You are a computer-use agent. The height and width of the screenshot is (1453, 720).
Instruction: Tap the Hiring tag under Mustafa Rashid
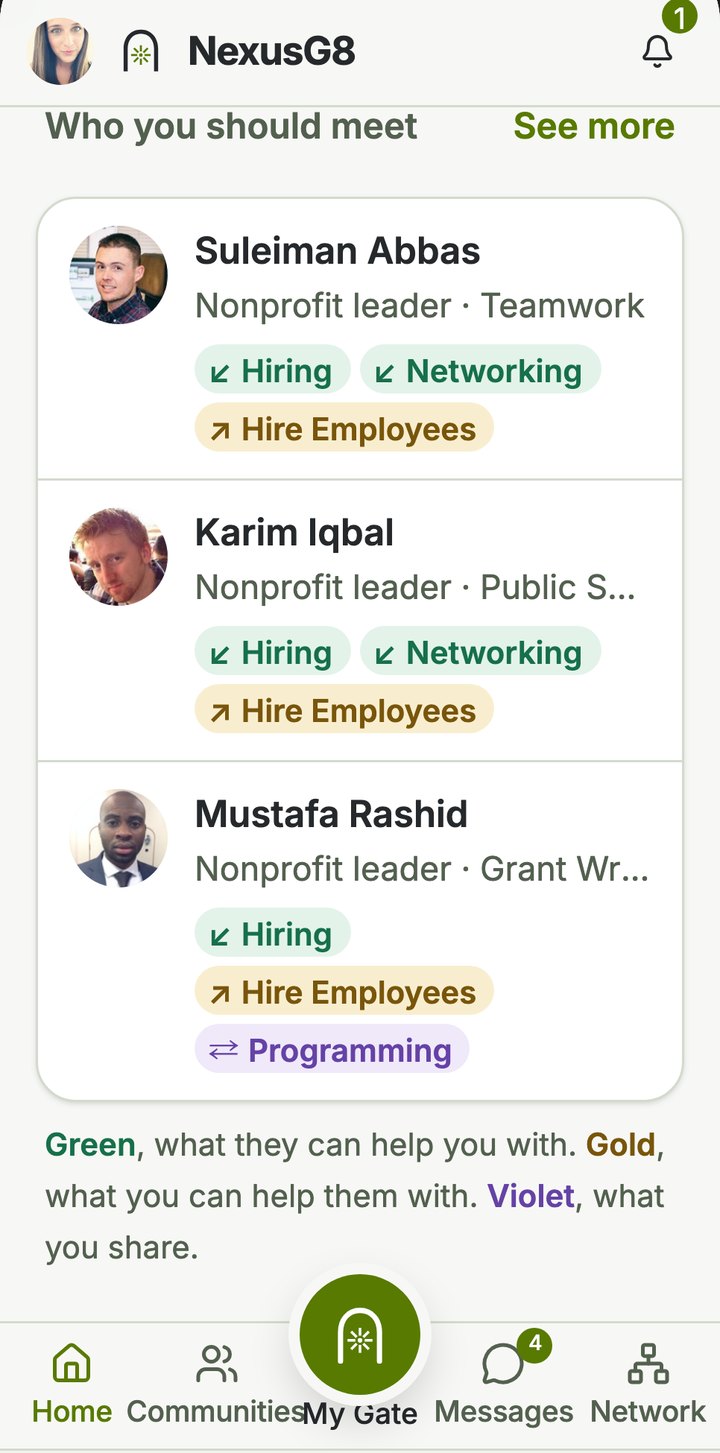pyautogui.click(x=273, y=935)
